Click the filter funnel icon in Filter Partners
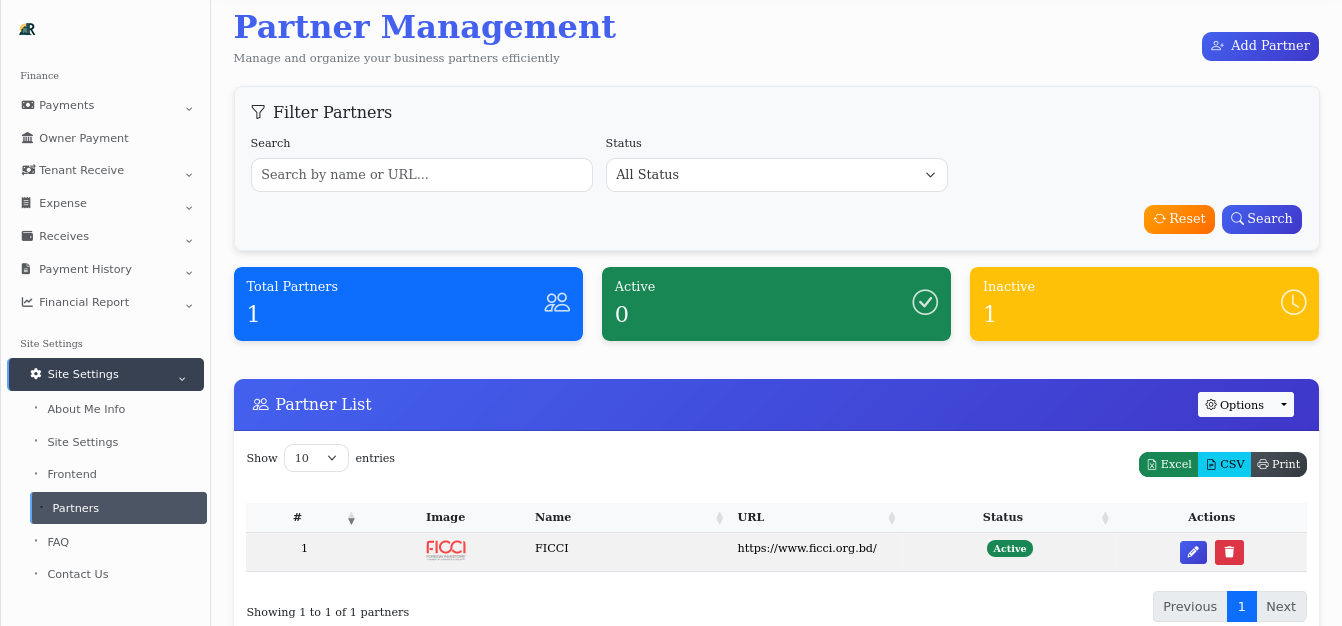This screenshot has height=626, width=1342. 259,112
